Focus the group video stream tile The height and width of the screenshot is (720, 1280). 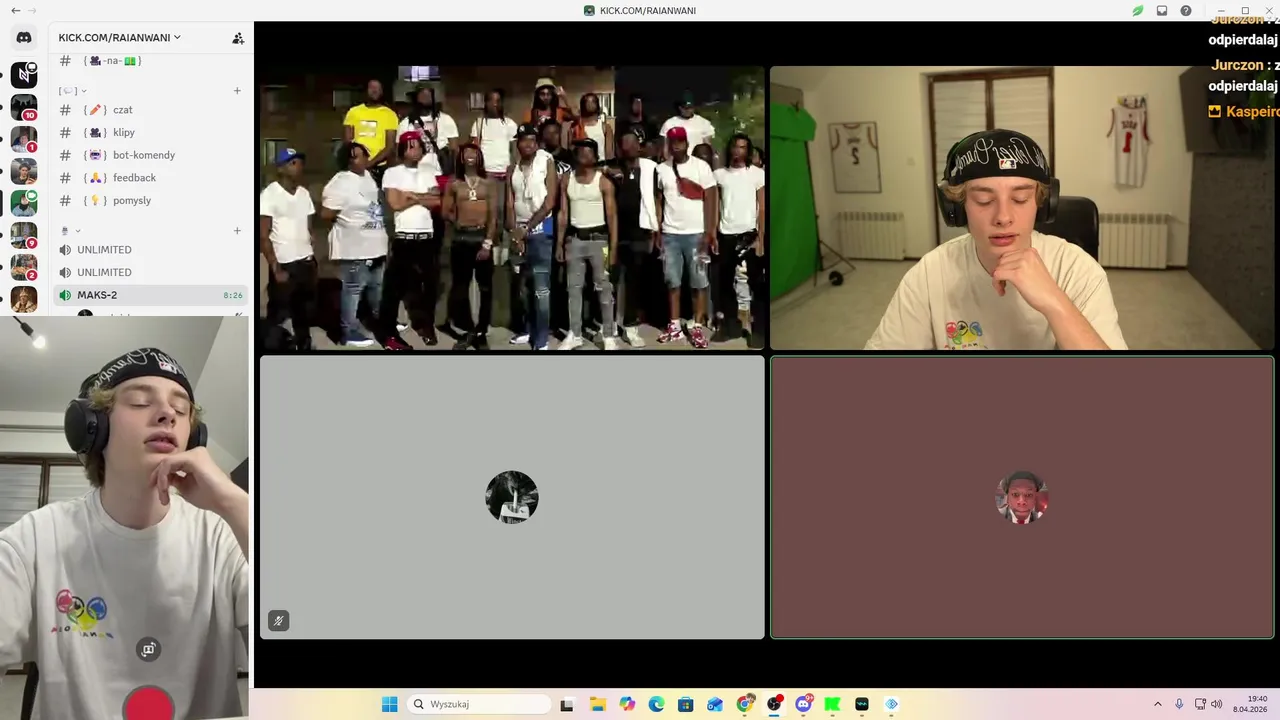[x=512, y=208]
